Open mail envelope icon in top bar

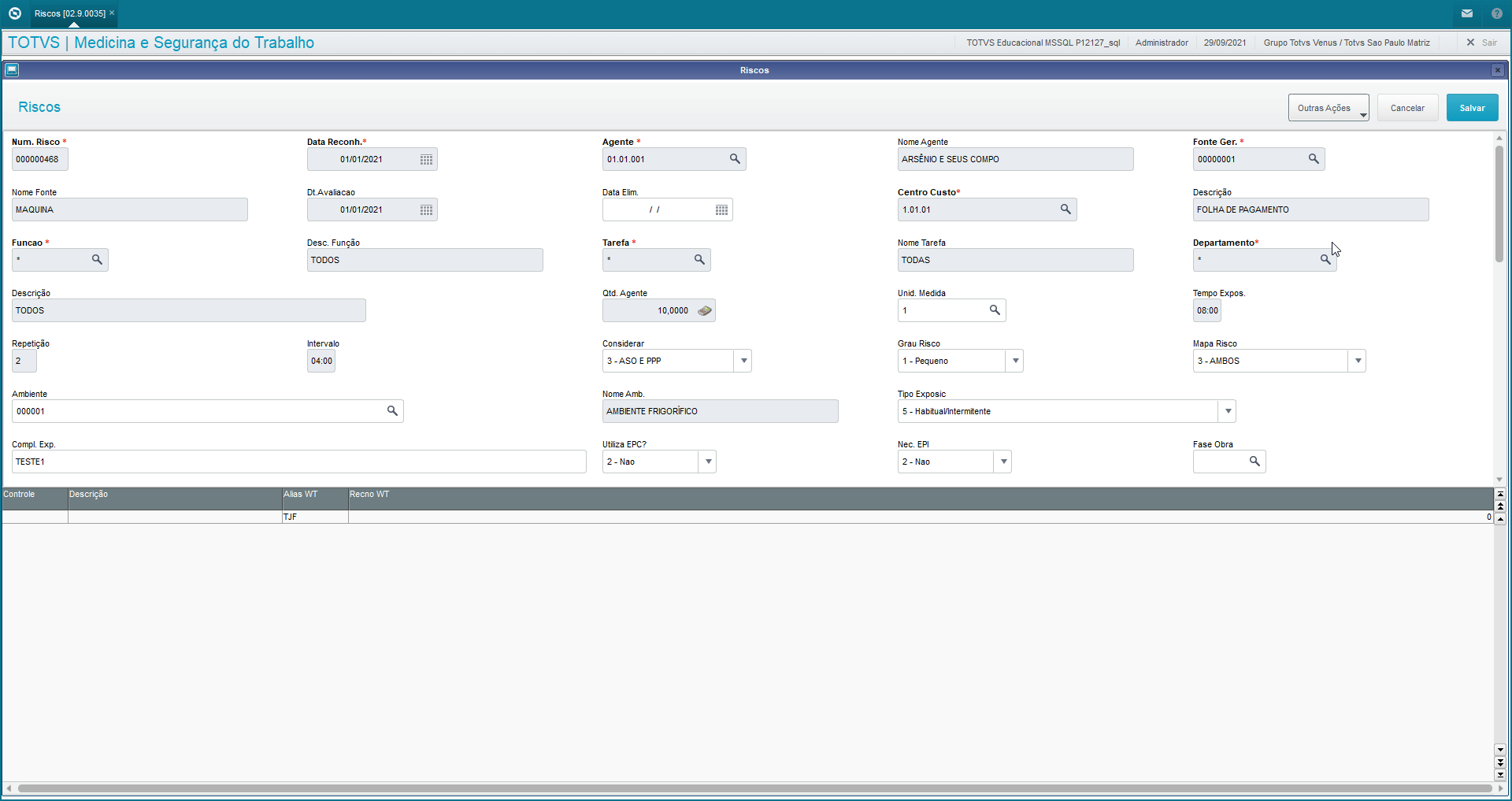click(1467, 13)
